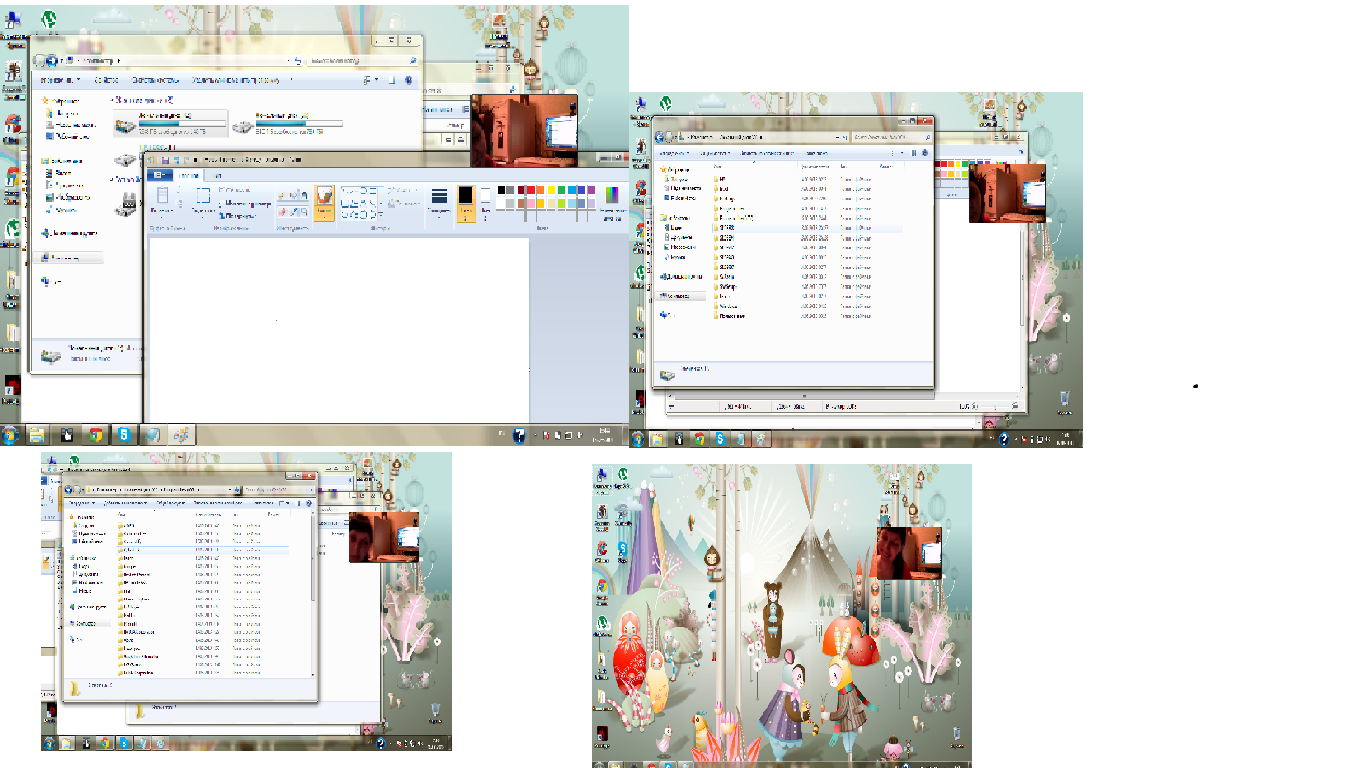Image resolution: width=1366 pixels, height=768 pixels.
Task: Click address bar dropdown in Explorer covering Paint
Action: tap(839, 136)
